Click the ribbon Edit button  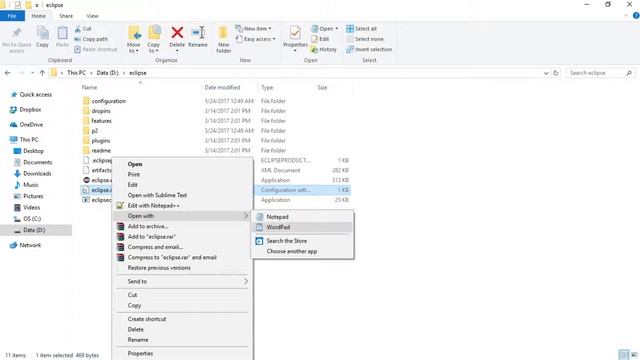click(x=320, y=39)
